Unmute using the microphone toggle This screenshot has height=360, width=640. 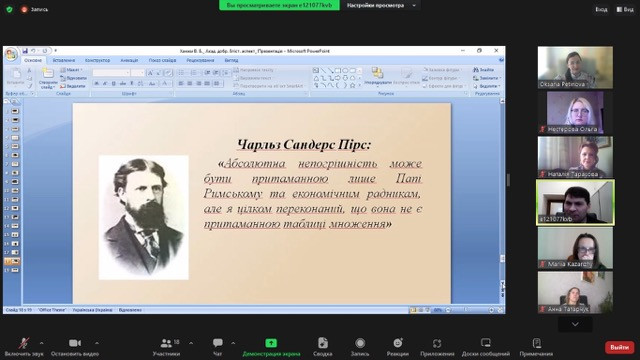coord(24,343)
